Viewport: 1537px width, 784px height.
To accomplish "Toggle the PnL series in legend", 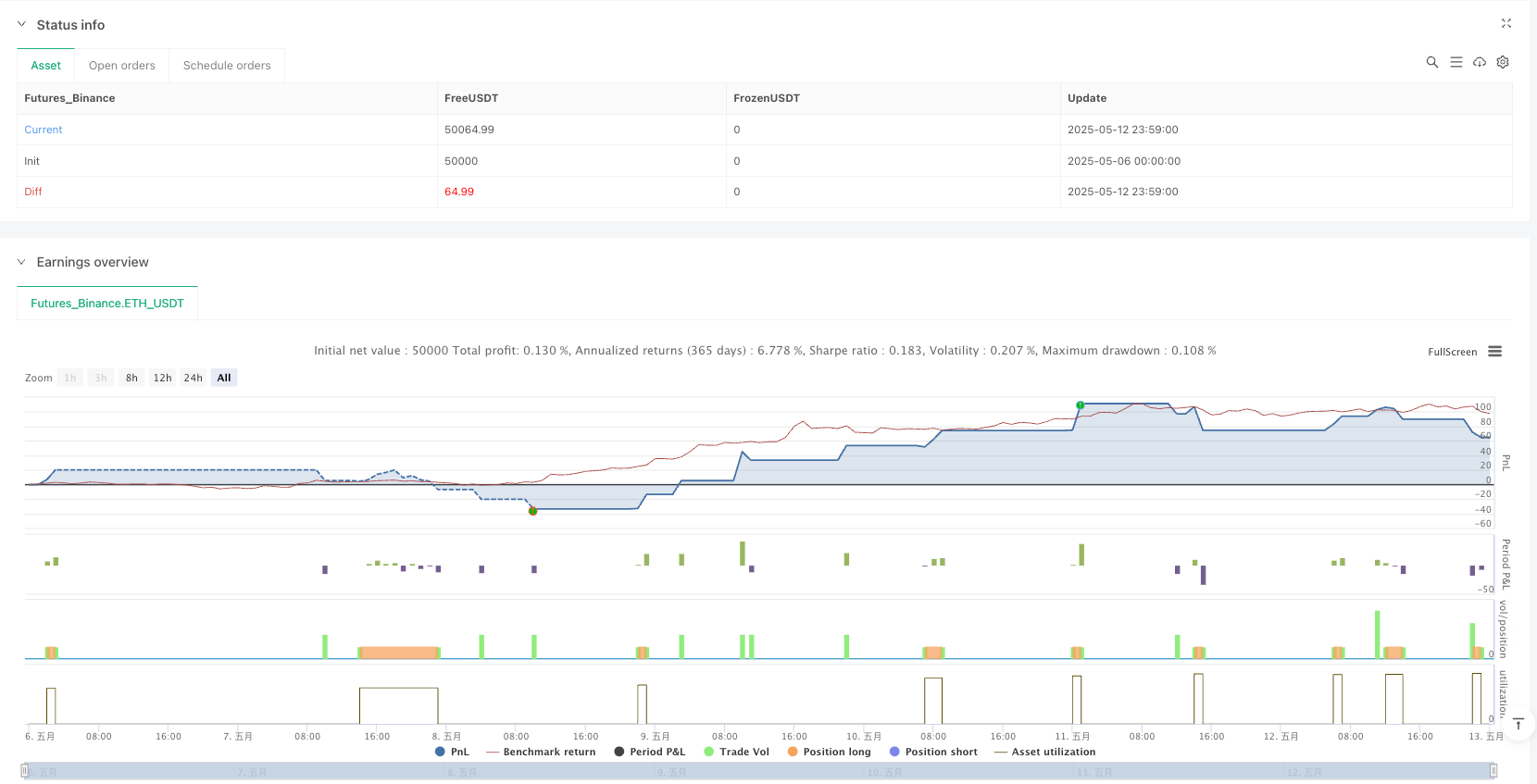I will [x=452, y=752].
